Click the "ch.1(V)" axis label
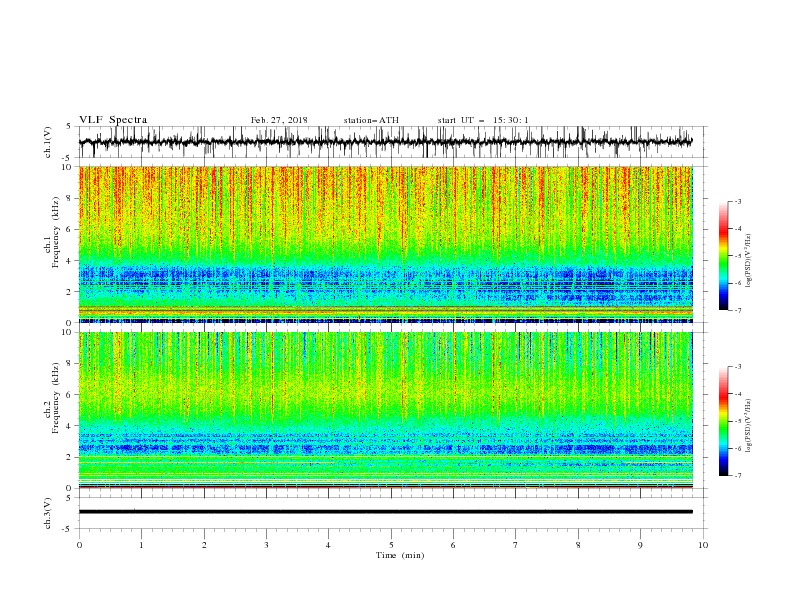792x612 pixels. click(48, 142)
